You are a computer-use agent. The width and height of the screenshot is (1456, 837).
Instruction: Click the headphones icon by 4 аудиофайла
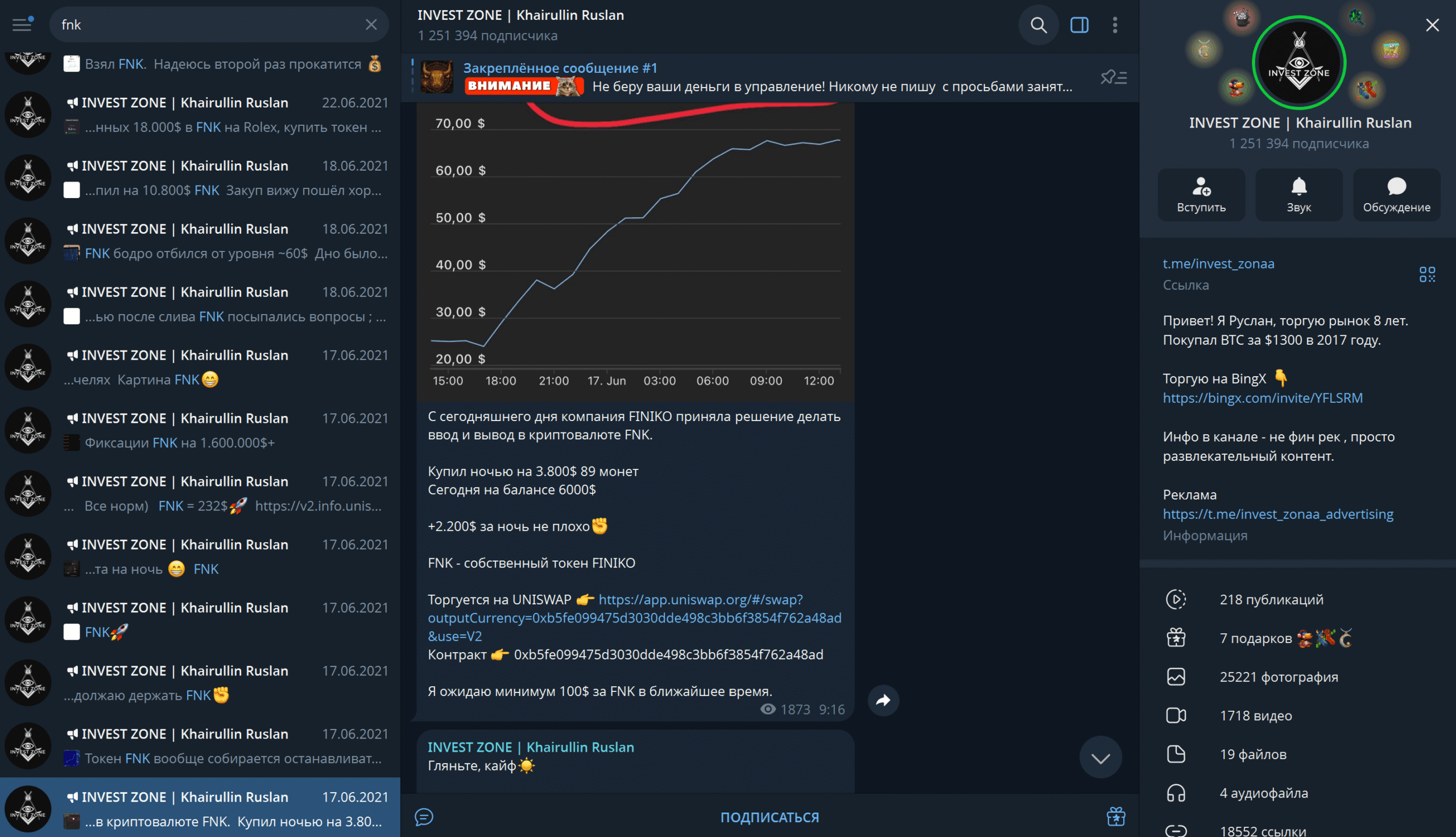point(1176,793)
